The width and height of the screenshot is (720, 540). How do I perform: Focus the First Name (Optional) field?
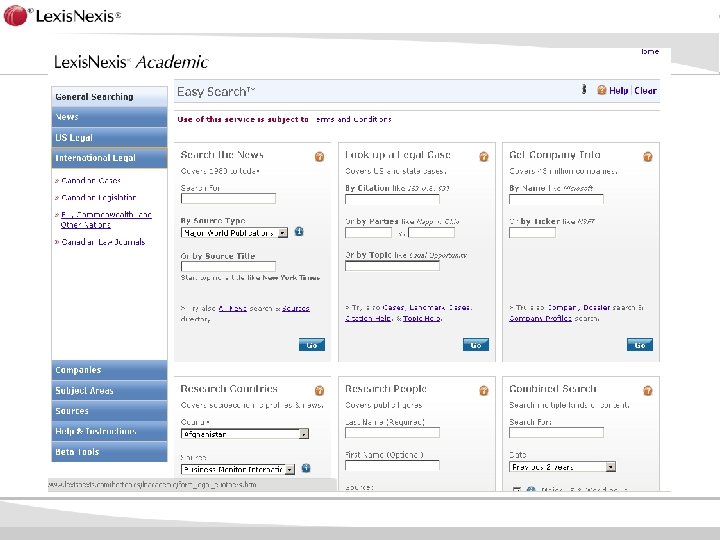392,466
